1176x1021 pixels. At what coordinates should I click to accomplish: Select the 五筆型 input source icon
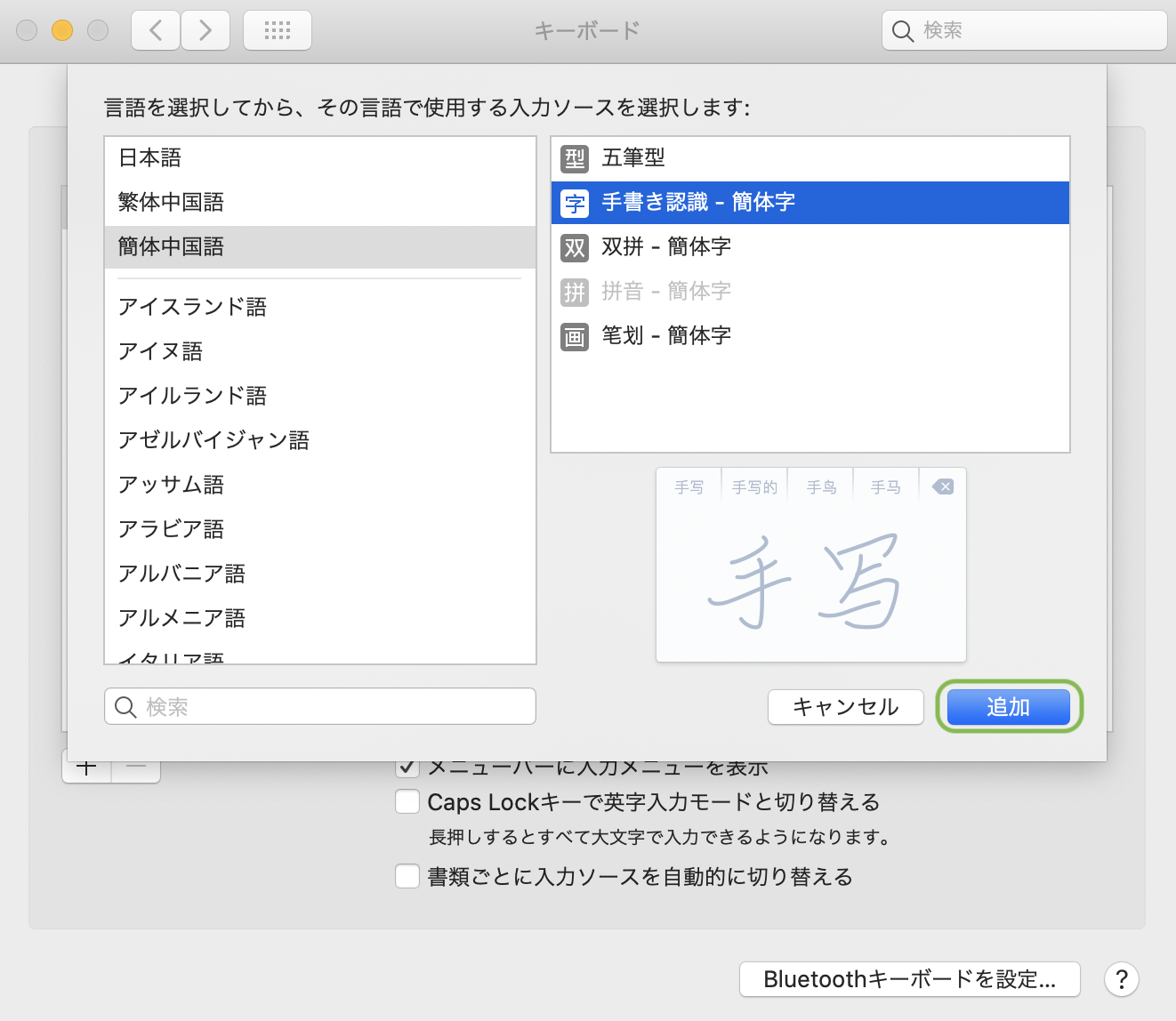tap(575, 159)
